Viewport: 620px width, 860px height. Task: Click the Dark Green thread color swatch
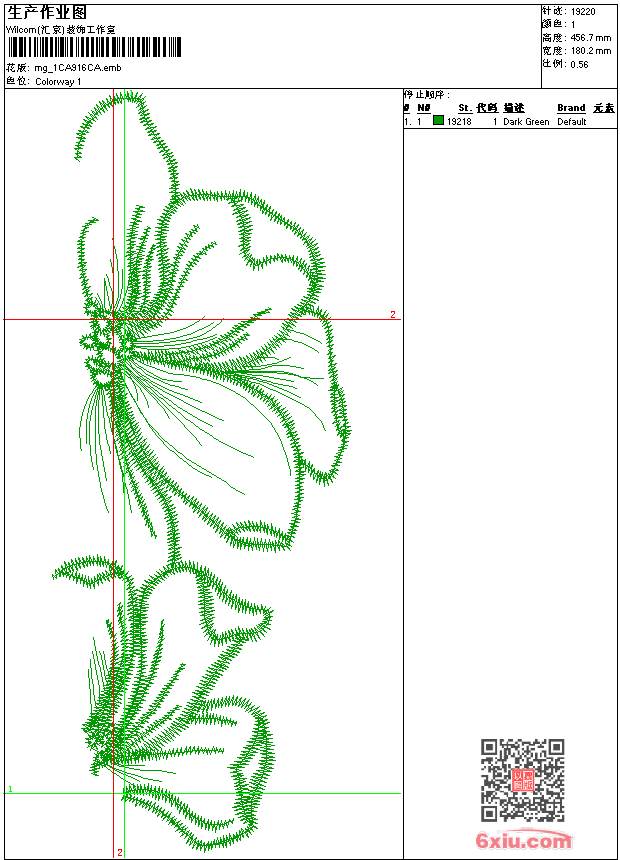pyautogui.click(x=438, y=121)
